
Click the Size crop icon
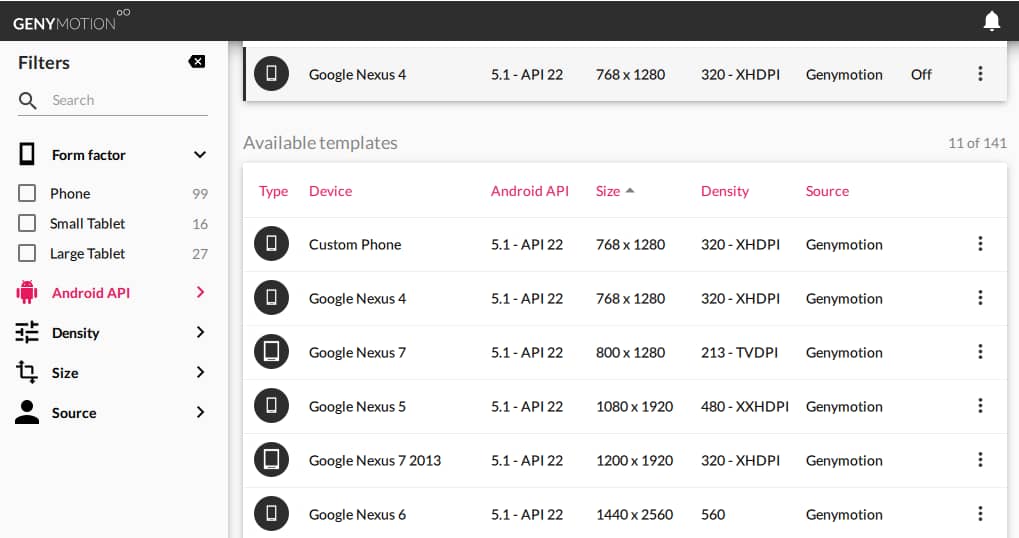tap(27, 372)
